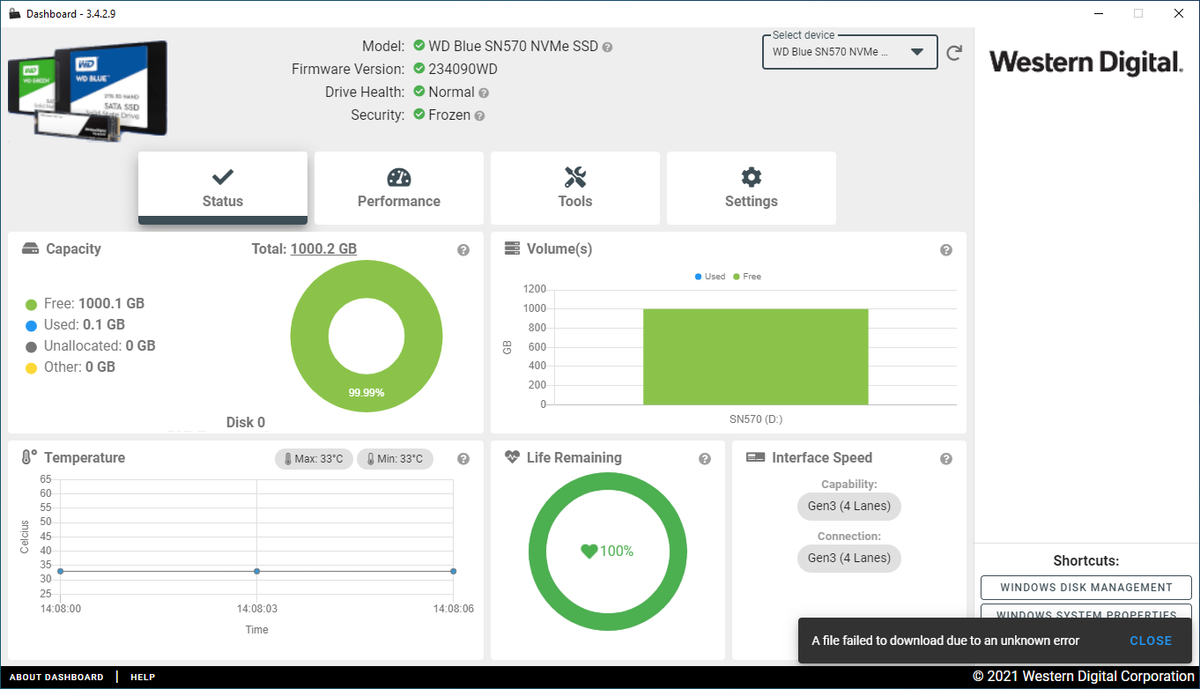Click the Used: 0.1 GB text

point(84,325)
